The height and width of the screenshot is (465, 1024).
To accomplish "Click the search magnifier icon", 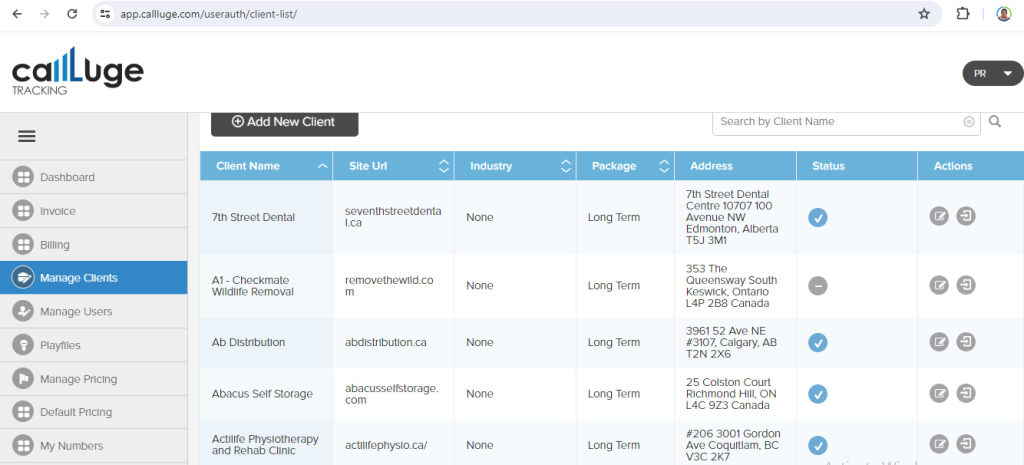I will (x=995, y=122).
